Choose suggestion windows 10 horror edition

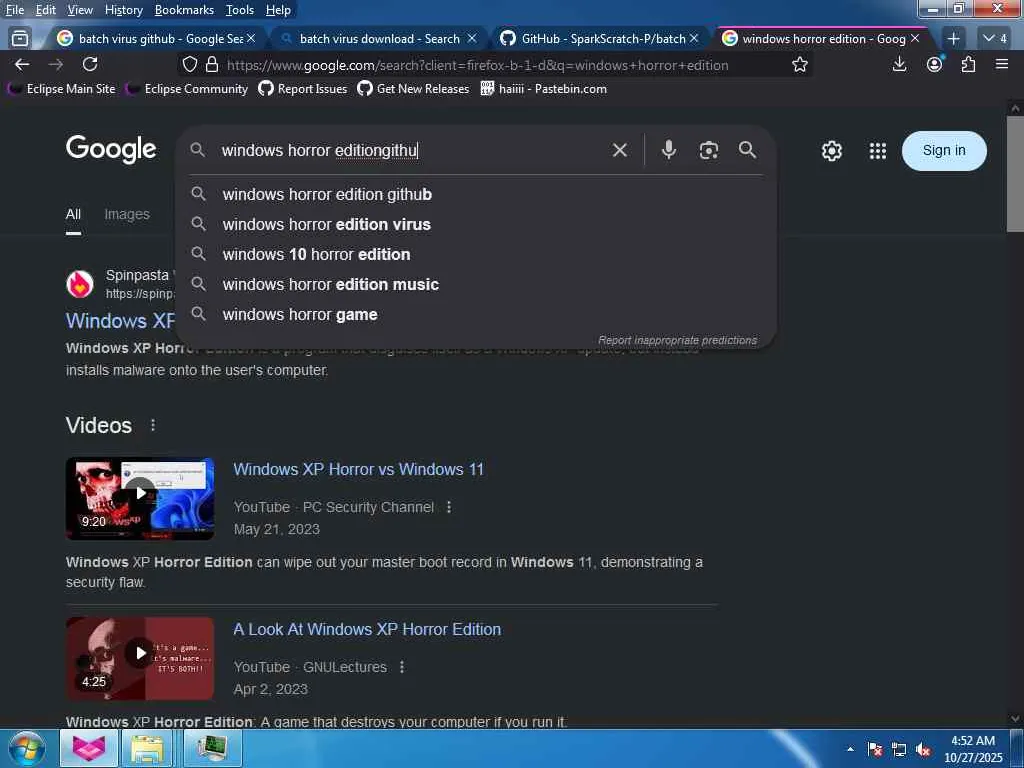[x=476, y=255]
